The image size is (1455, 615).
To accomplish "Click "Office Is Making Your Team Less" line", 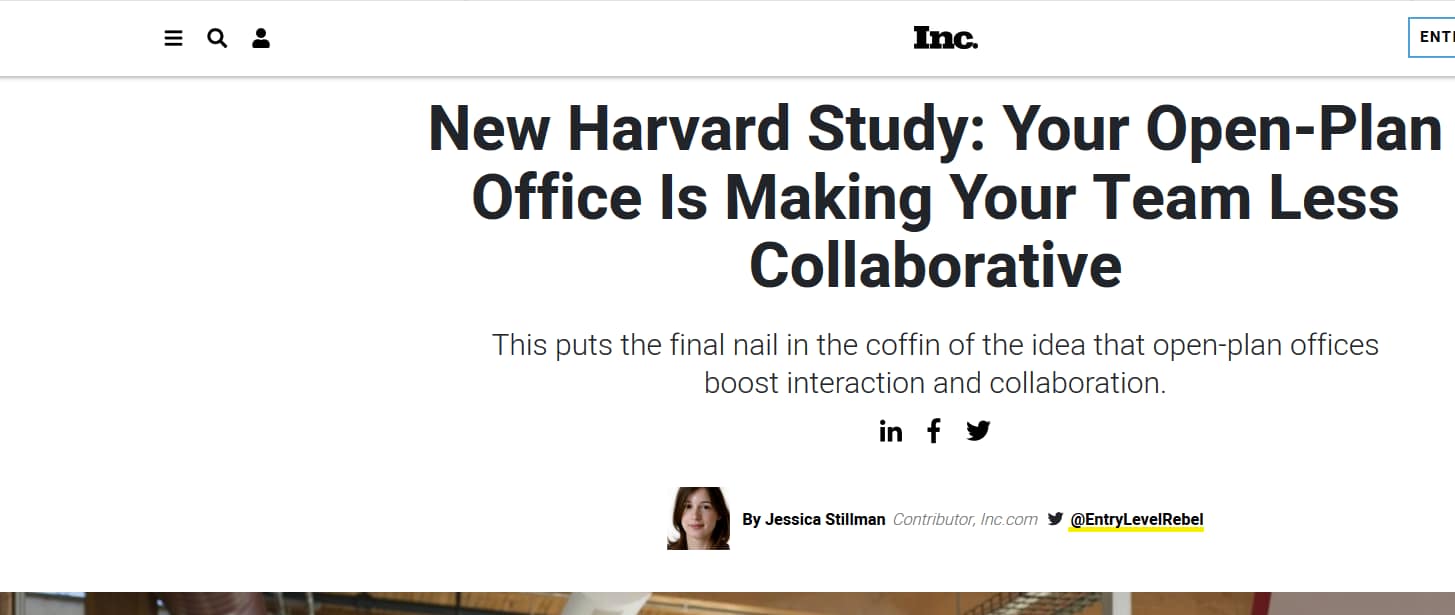I will click(x=935, y=197).
